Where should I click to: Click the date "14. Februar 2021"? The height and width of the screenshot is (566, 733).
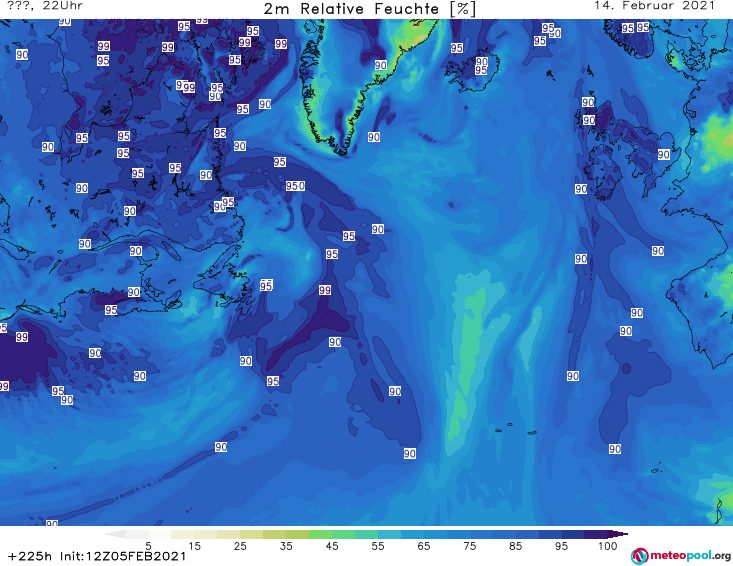(x=654, y=6)
